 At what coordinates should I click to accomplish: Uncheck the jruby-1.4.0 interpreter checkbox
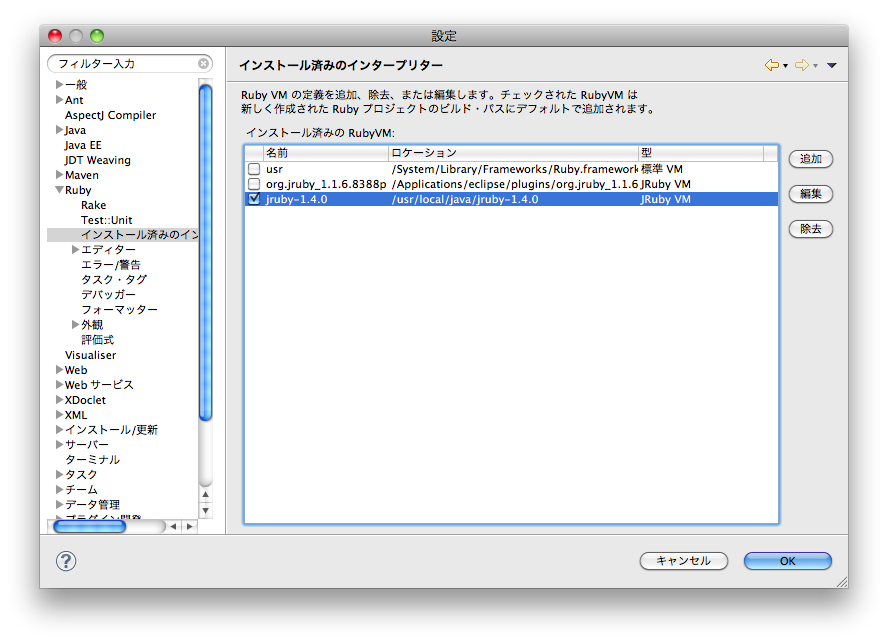pyautogui.click(x=254, y=199)
